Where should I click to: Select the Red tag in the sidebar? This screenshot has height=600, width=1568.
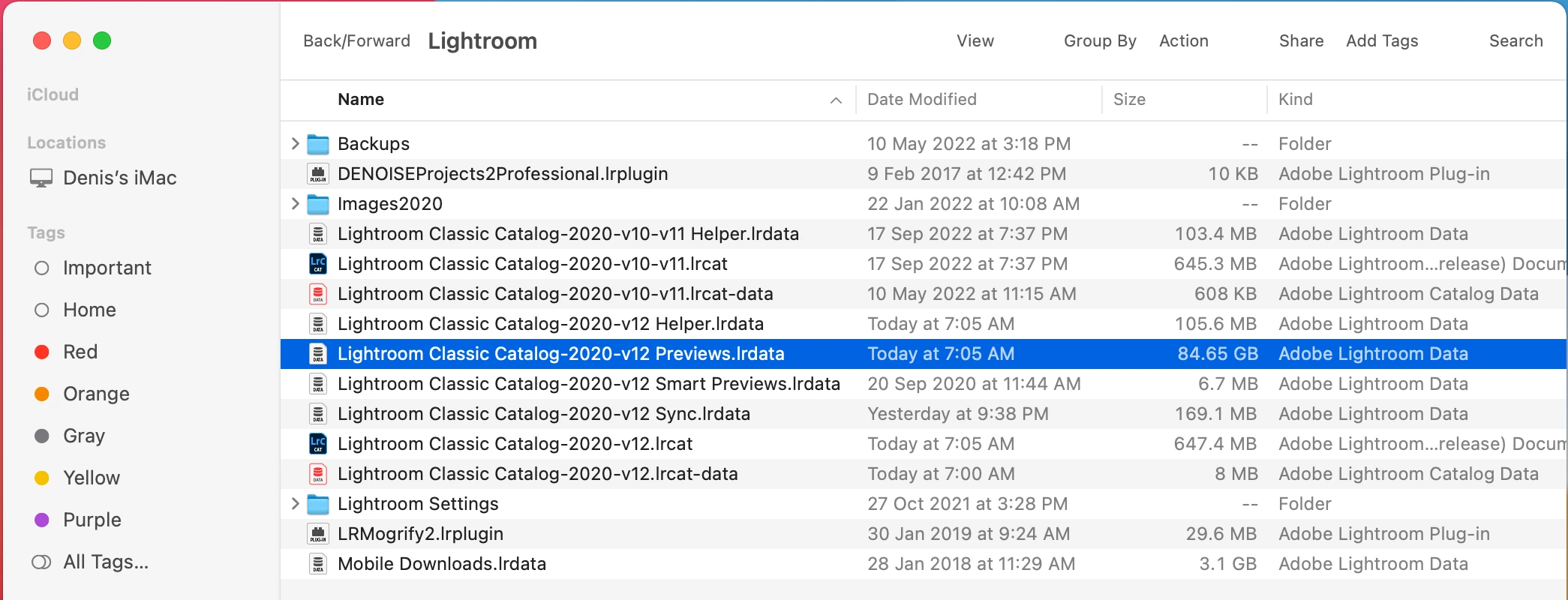point(80,352)
